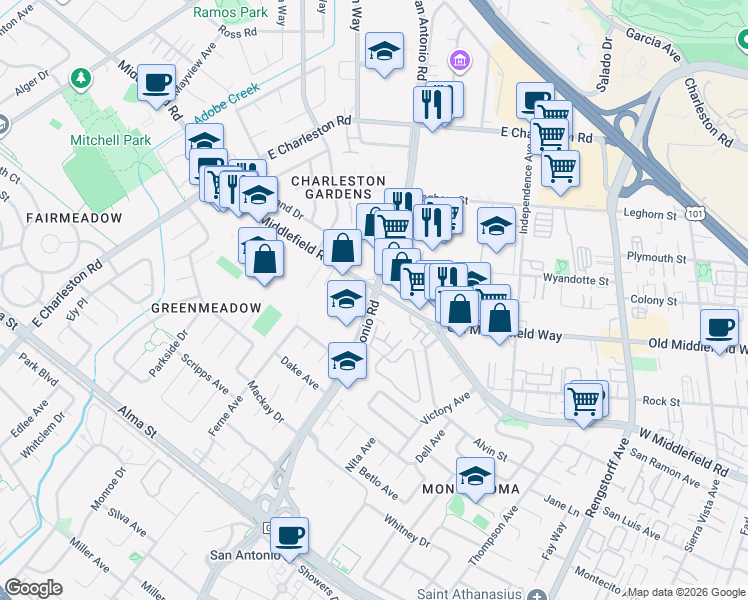
Task: Click the GREENMEADOW neighborhood label
Action: [206, 308]
